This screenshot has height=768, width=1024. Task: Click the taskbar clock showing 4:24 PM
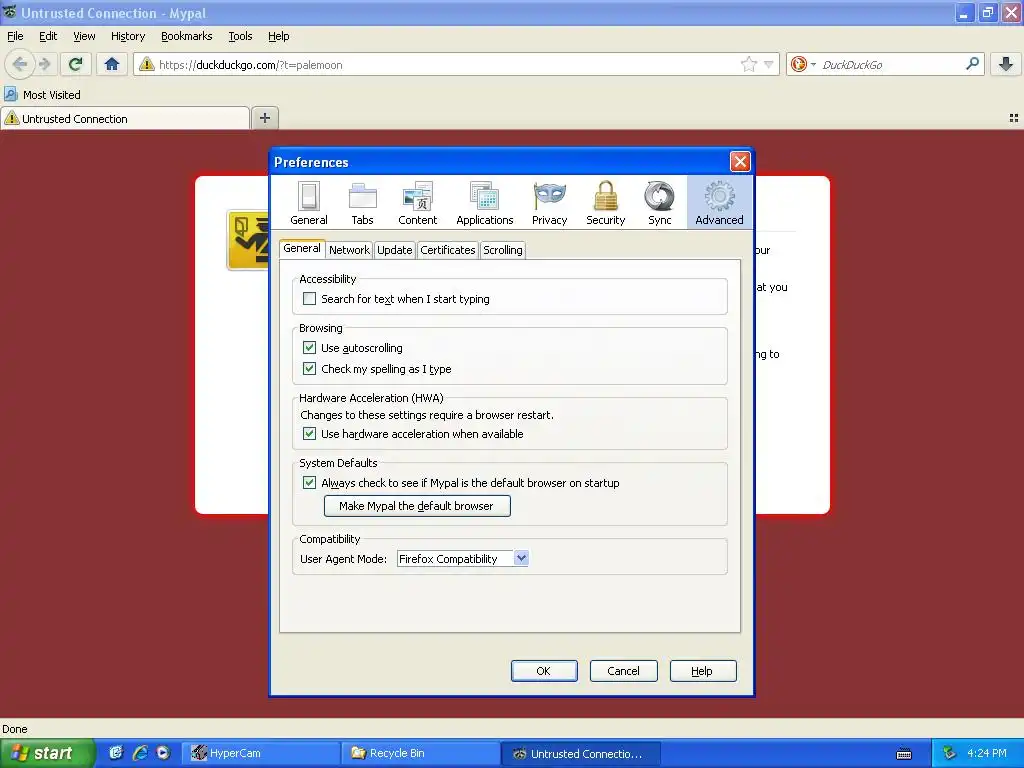(987, 753)
